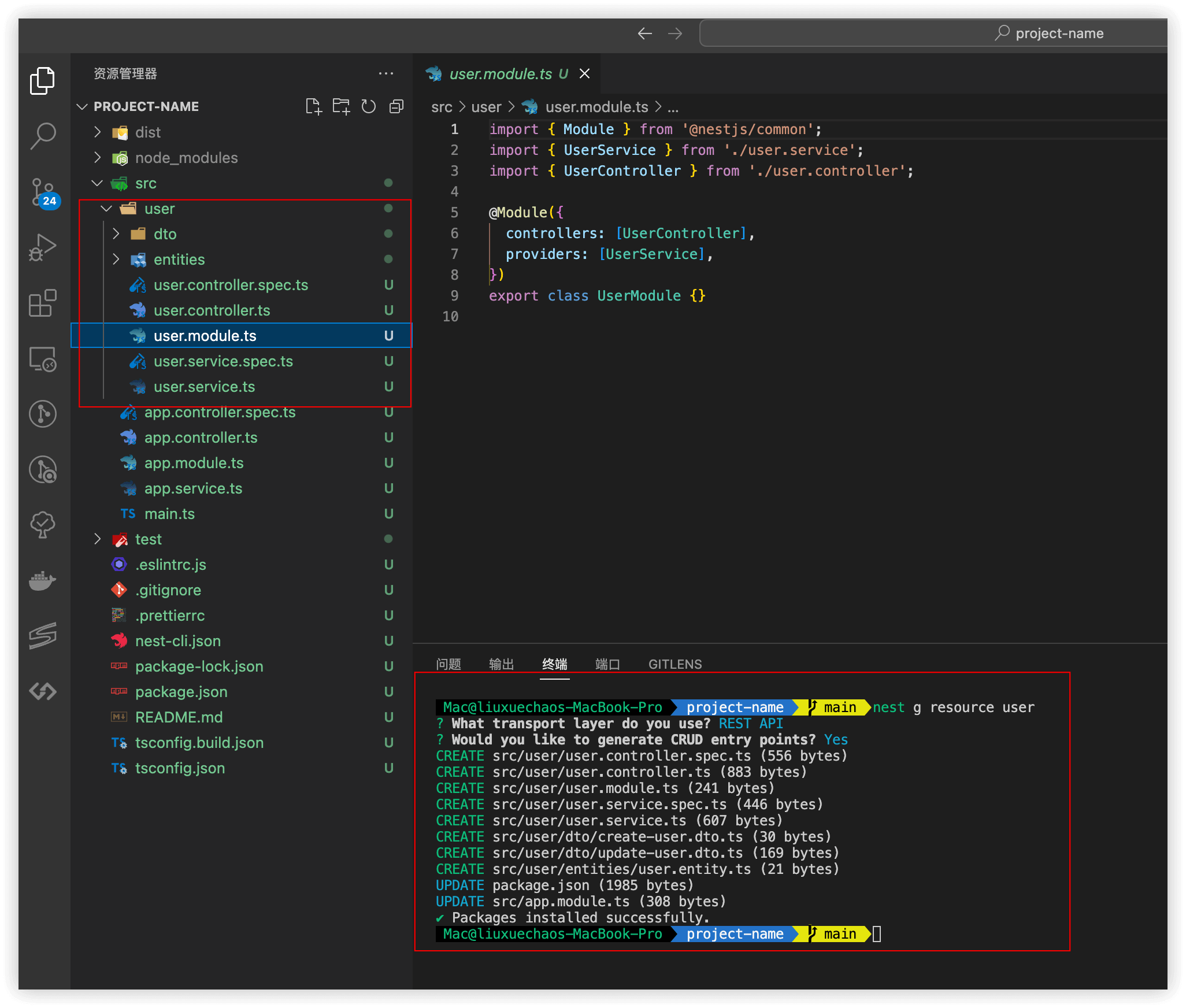The width and height of the screenshot is (1186, 1008).
Task: Open tsconfig.build.json file
Action: pyautogui.click(x=241, y=743)
